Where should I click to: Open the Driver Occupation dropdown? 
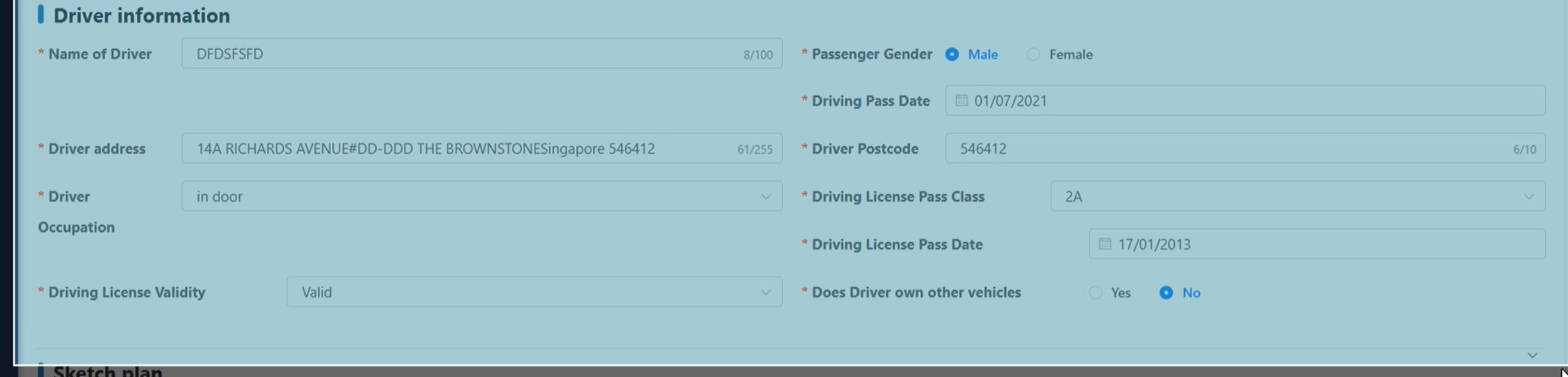tap(481, 197)
